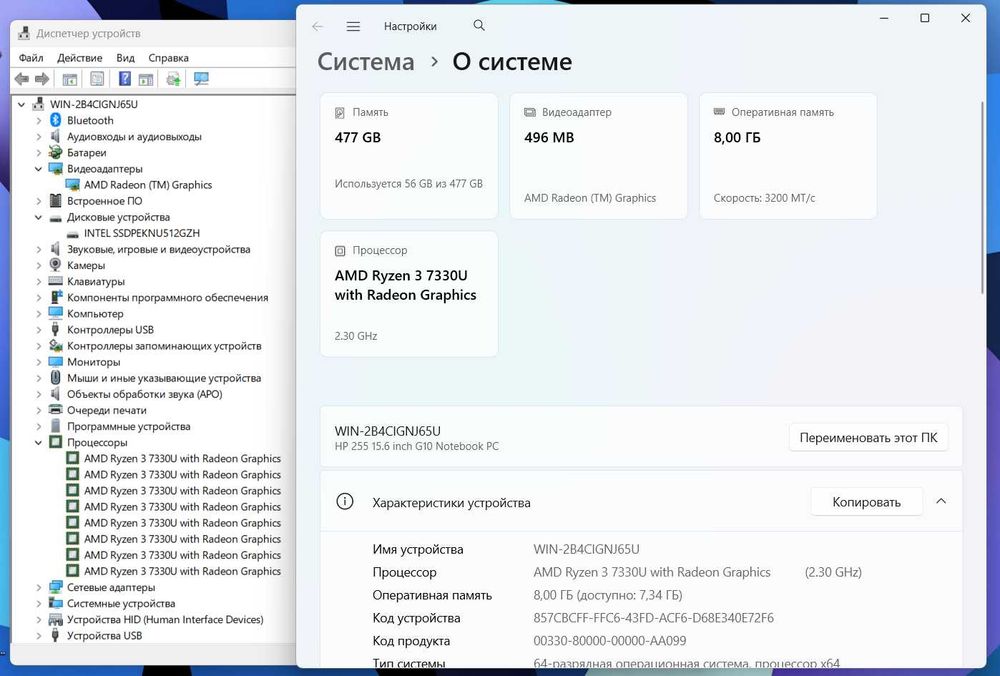Collapse the Характеристики устройства section chevron

[941, 502]
